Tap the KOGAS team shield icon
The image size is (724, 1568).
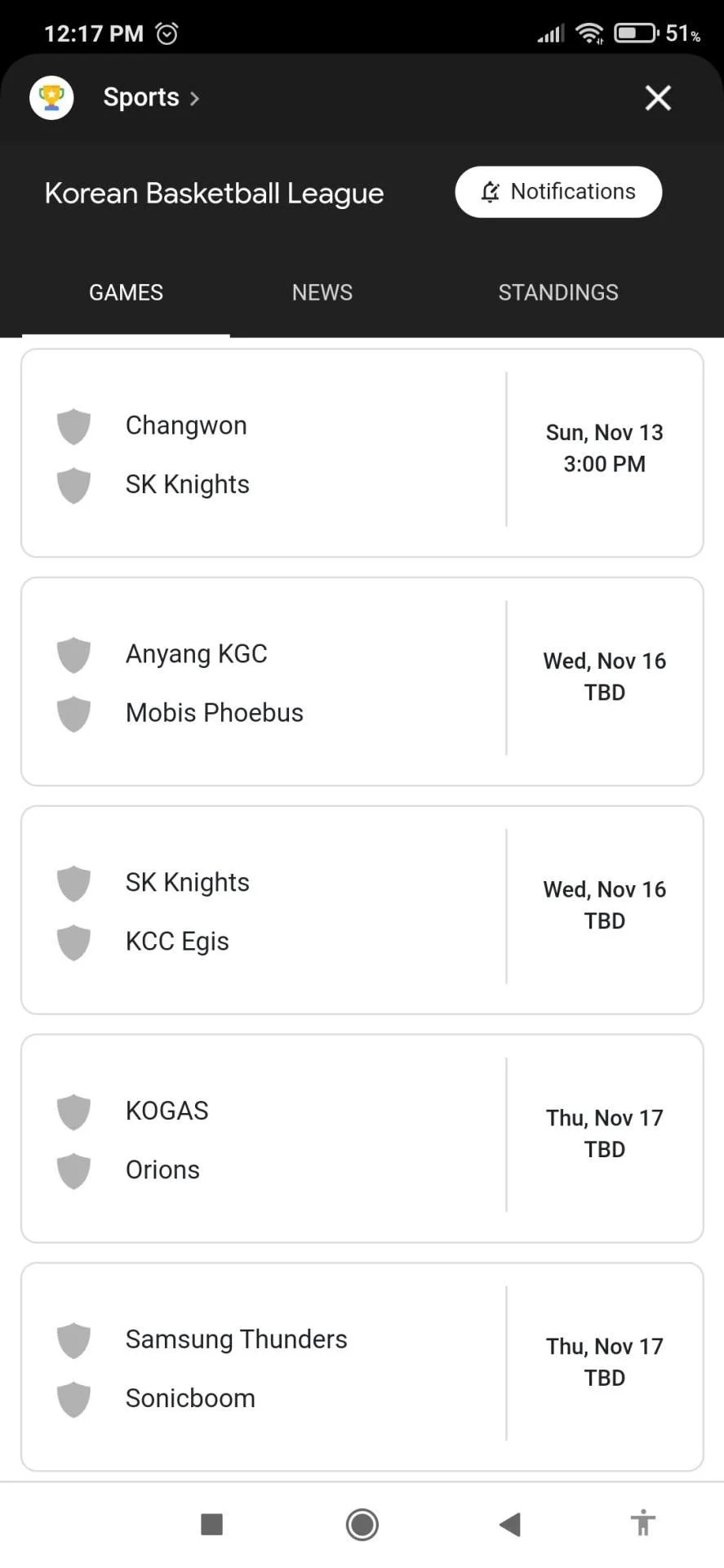tap(73, 1112)
